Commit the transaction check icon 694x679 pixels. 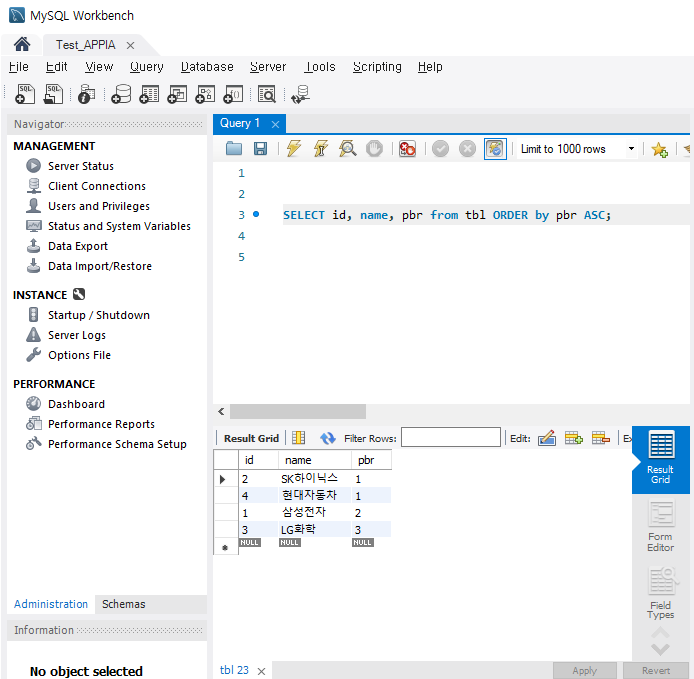440,149
